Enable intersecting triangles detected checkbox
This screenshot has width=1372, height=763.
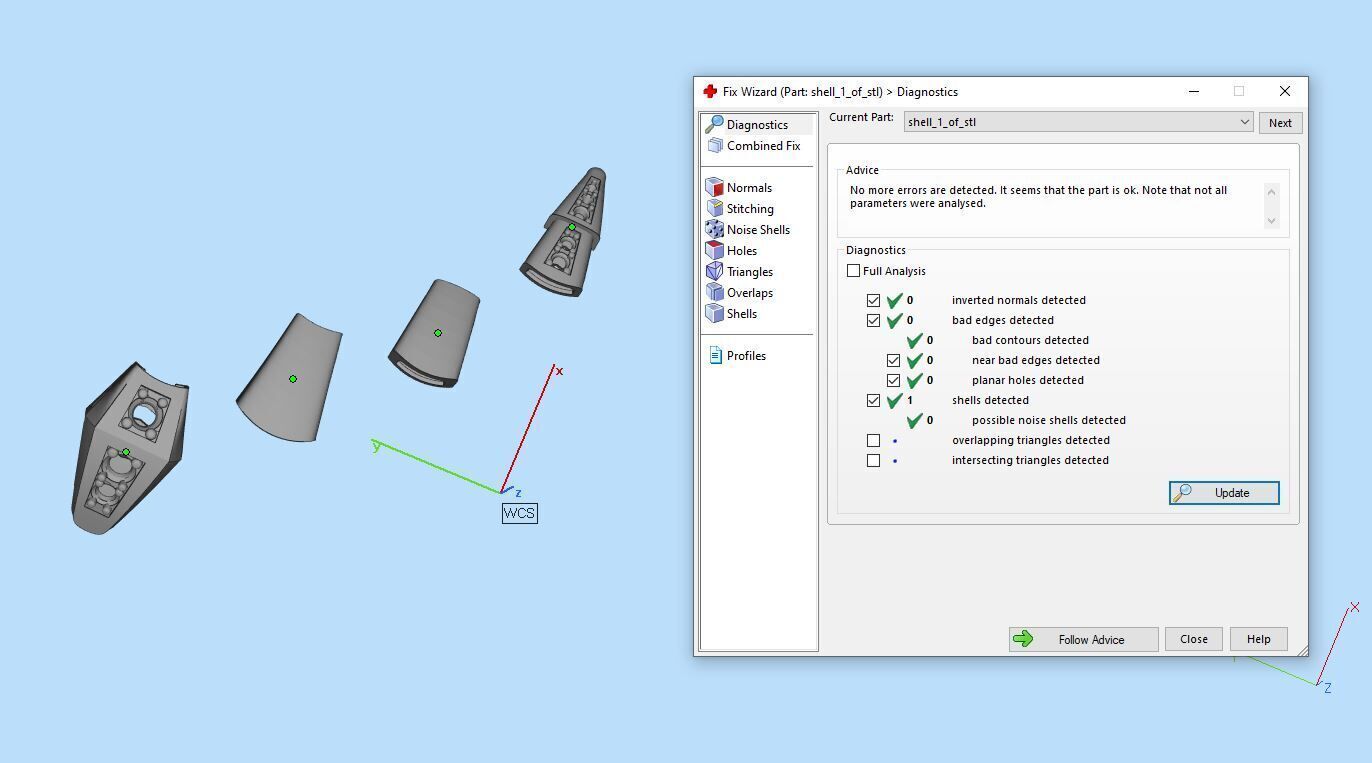tap(873, 460)
